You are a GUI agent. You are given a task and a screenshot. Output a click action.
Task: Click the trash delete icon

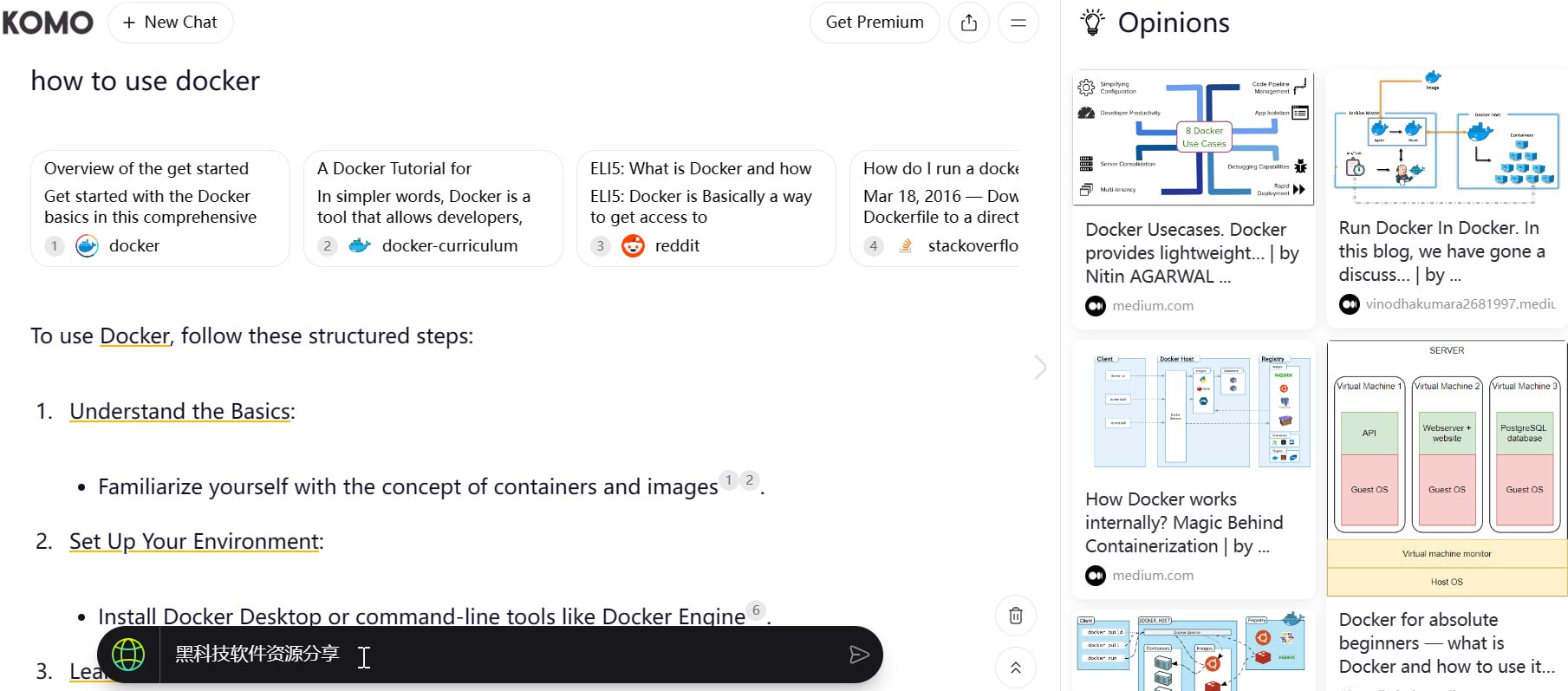click(1016, 616)
